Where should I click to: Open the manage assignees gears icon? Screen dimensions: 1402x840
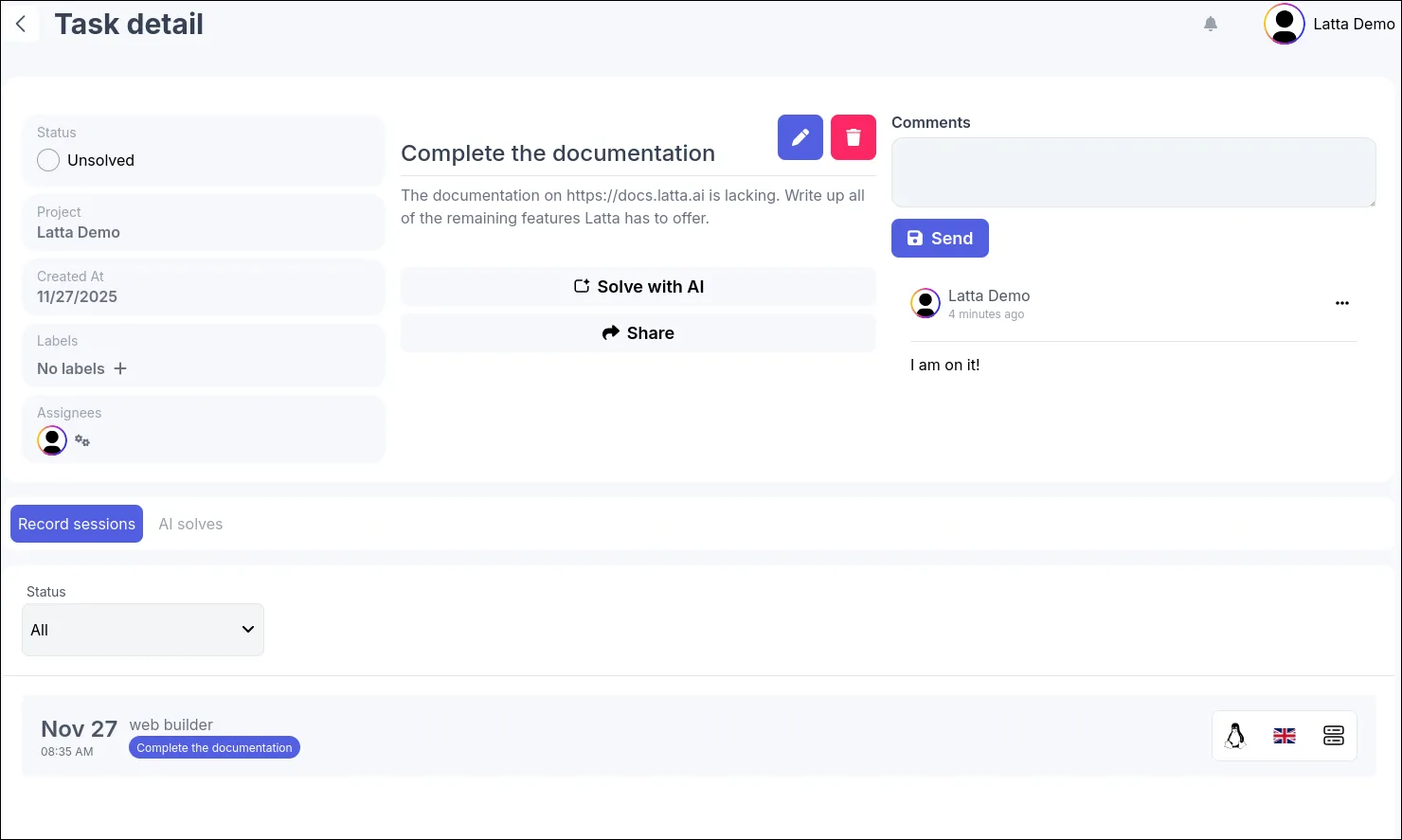point(83,440)
